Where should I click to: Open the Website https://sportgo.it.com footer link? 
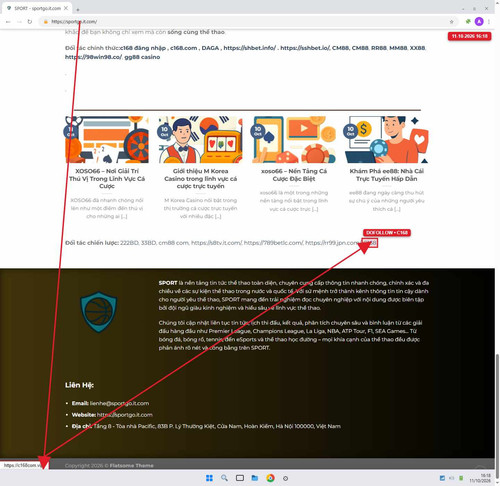(125, 415)
